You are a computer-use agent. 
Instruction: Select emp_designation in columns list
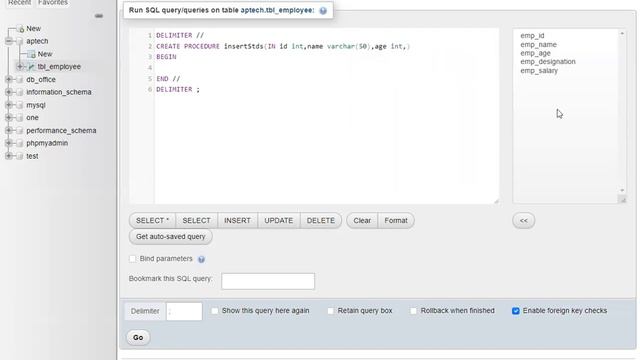[x=548, y=62]
